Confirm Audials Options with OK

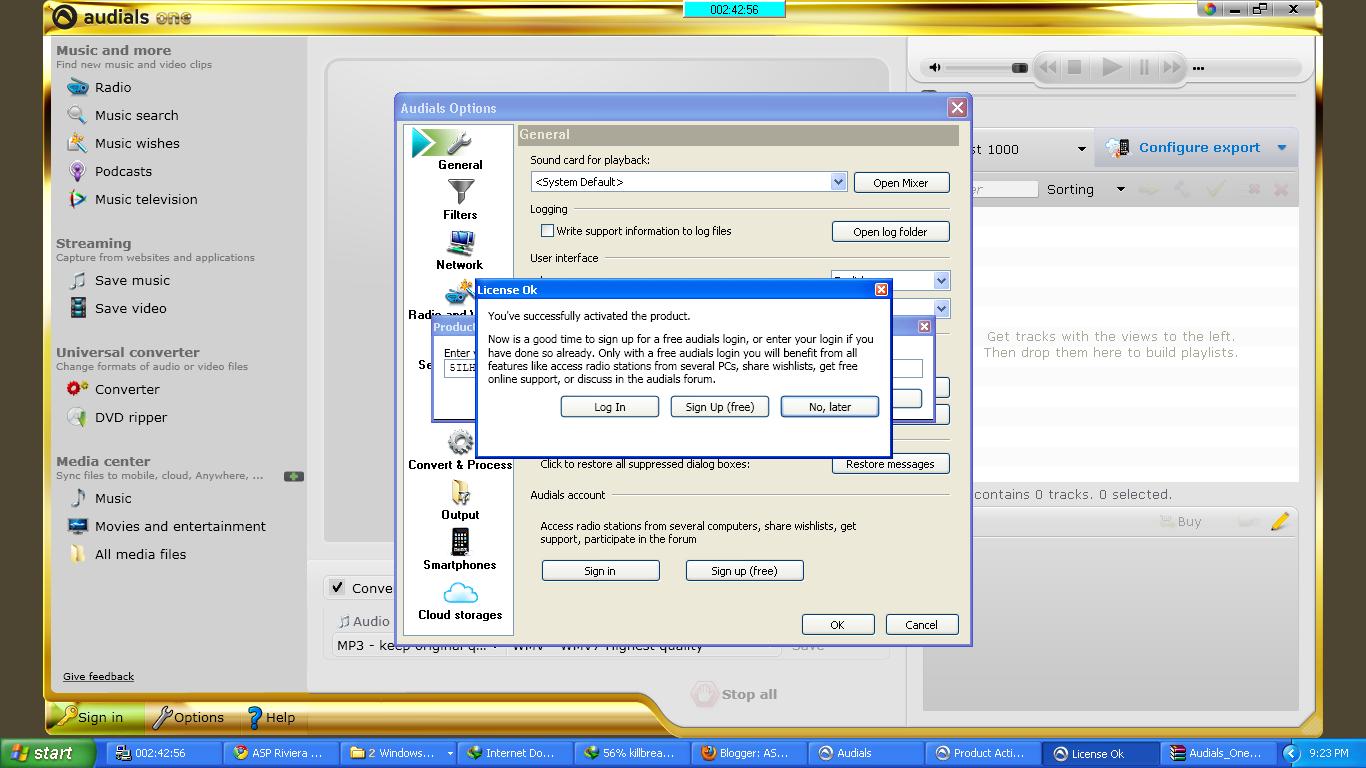pos(838,625)
